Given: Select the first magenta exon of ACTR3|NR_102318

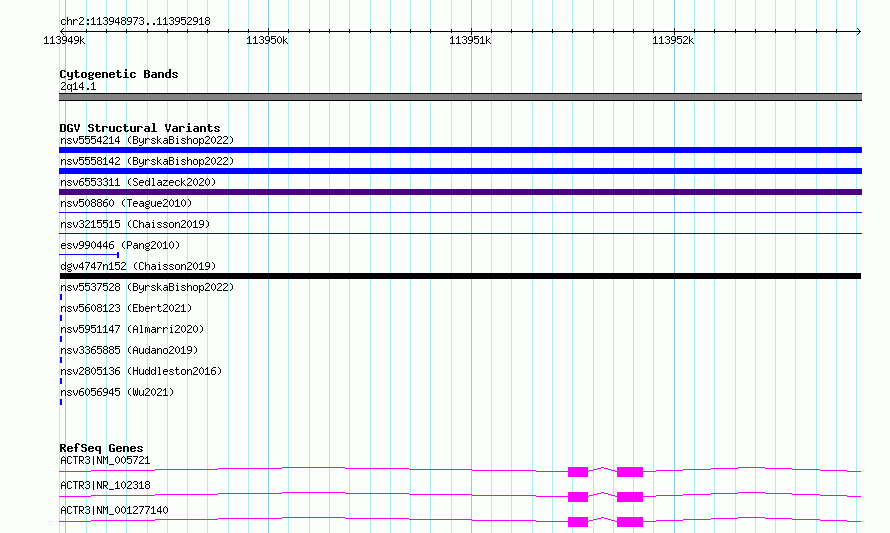Looking at the screenshot, I should pos(578,497).
